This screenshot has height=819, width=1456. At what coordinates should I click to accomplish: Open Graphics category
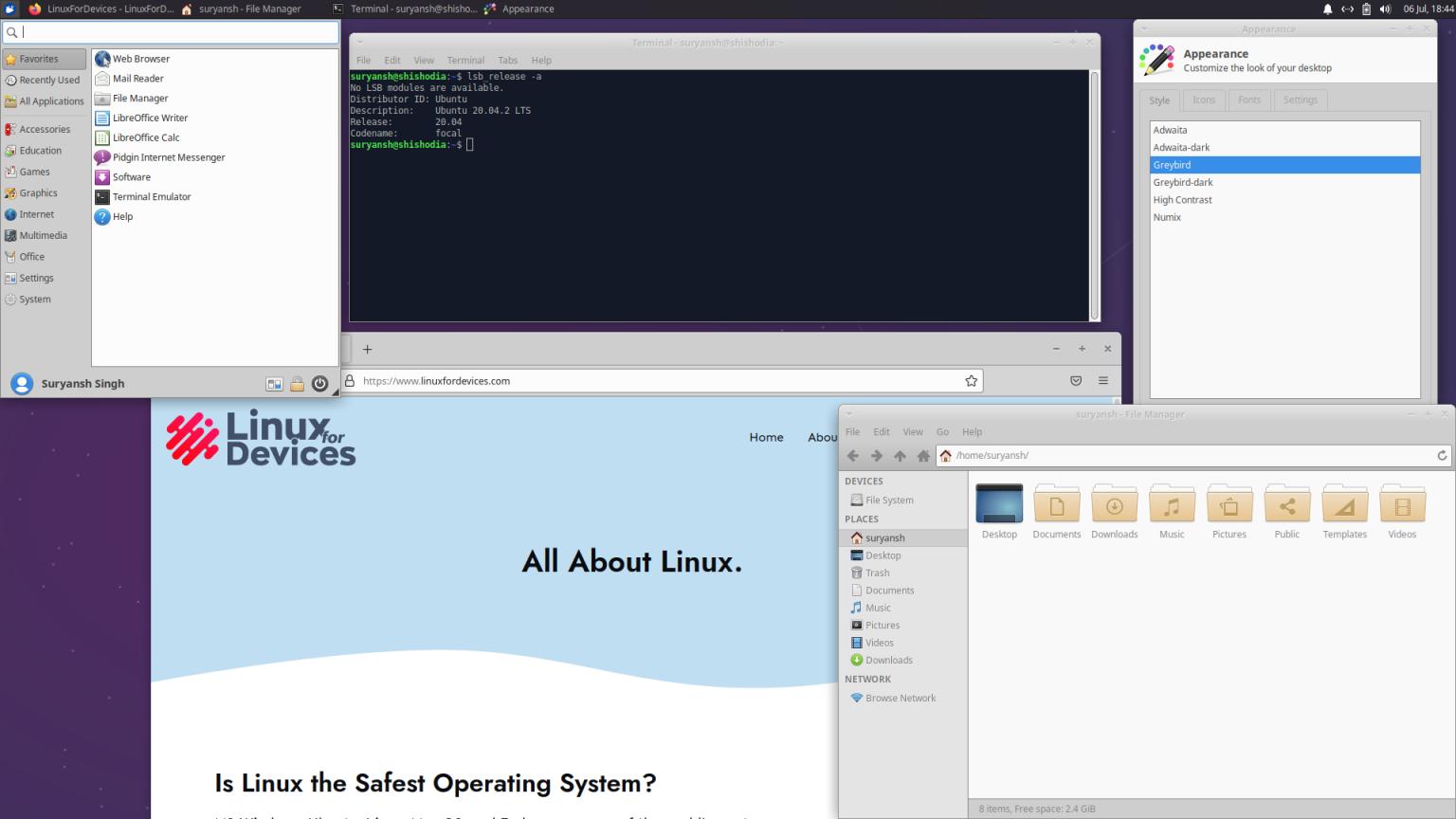coord(45,193)
